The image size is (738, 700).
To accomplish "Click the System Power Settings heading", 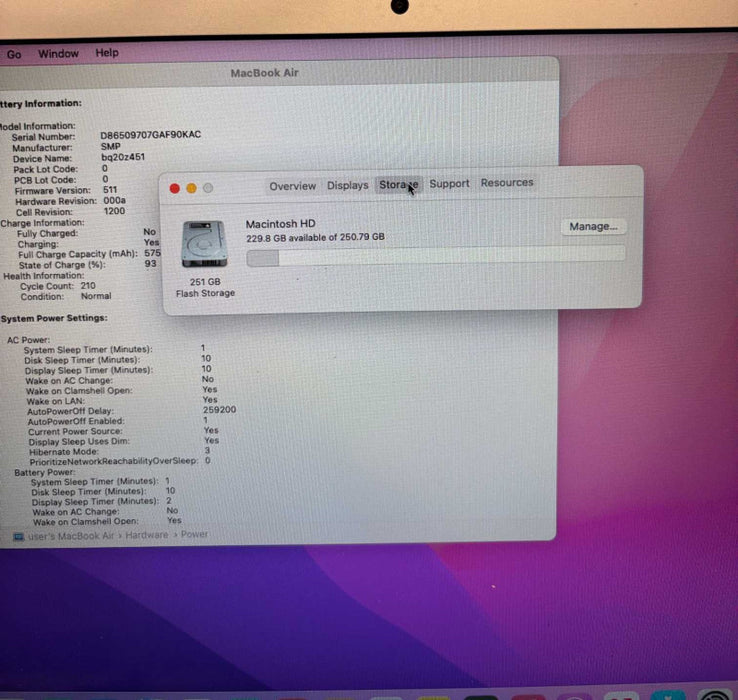I will (54, 318).
